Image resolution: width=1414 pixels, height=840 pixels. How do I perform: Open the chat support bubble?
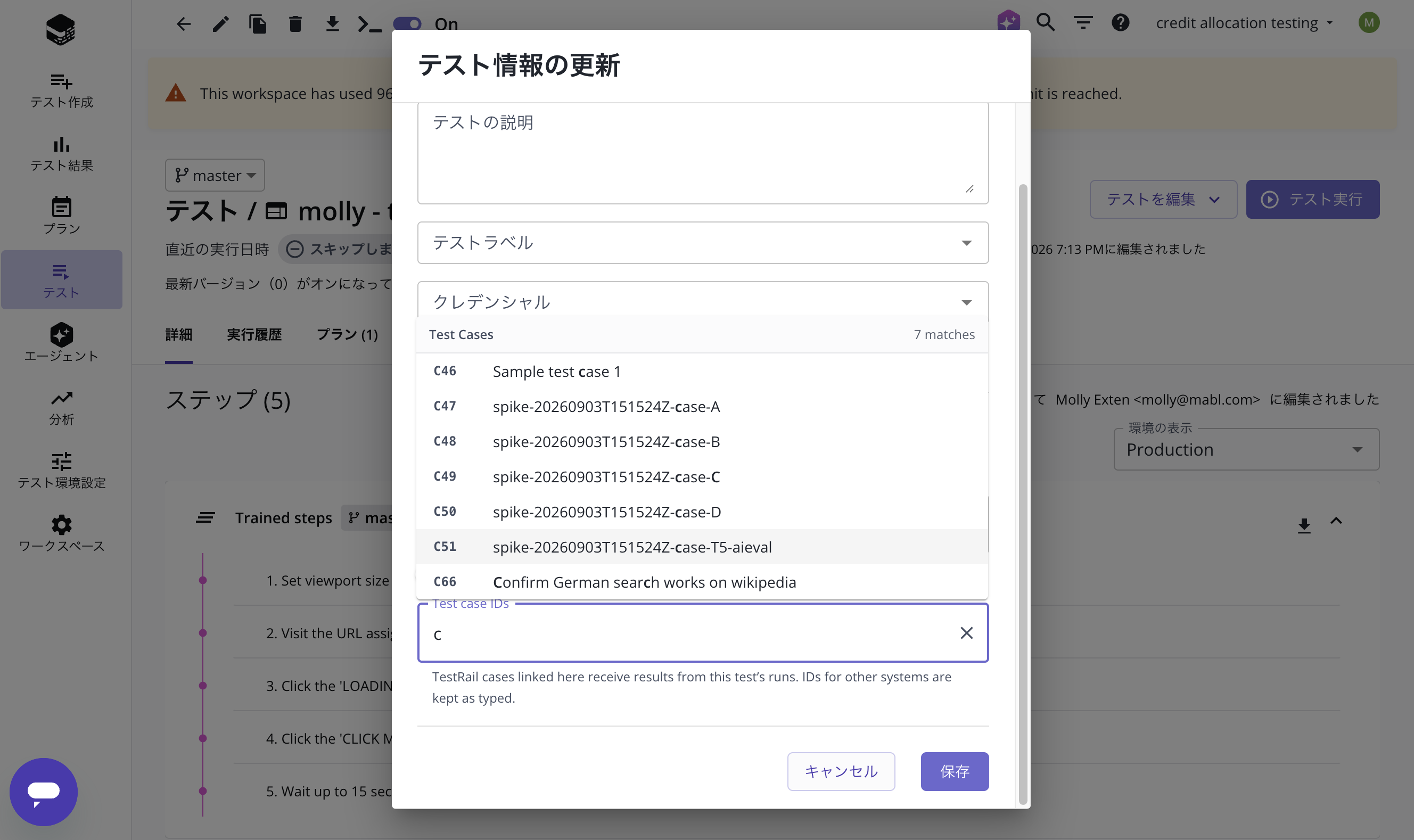click(44, 792)
